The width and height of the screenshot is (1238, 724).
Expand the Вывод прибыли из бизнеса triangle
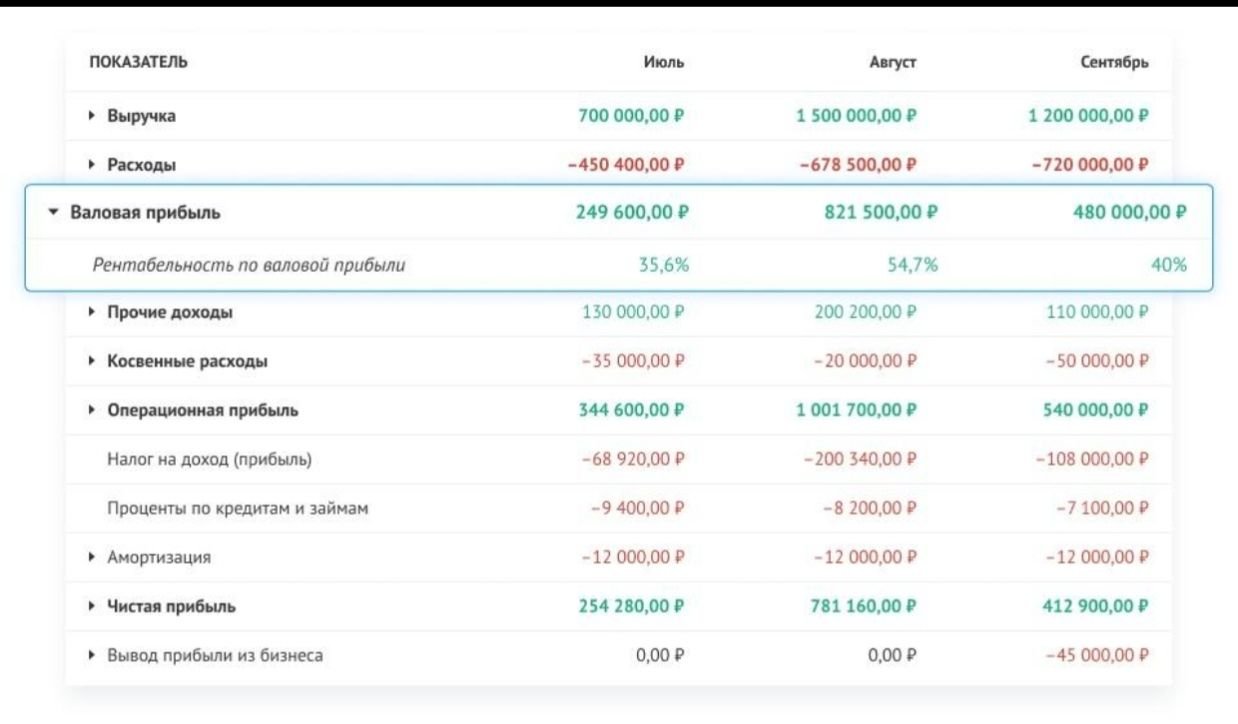click(93, 656)
